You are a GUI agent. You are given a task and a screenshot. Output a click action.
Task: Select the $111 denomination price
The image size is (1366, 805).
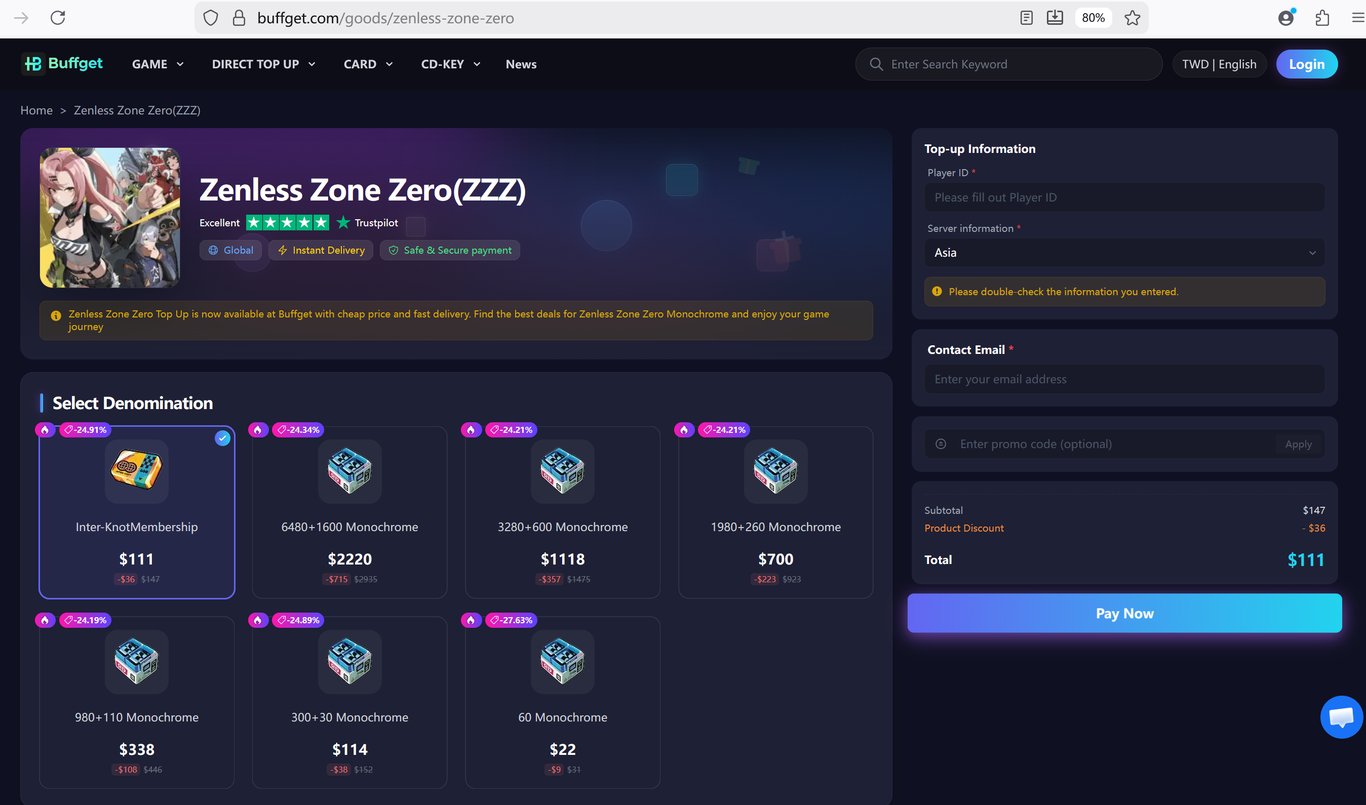(x=137, y=559)
